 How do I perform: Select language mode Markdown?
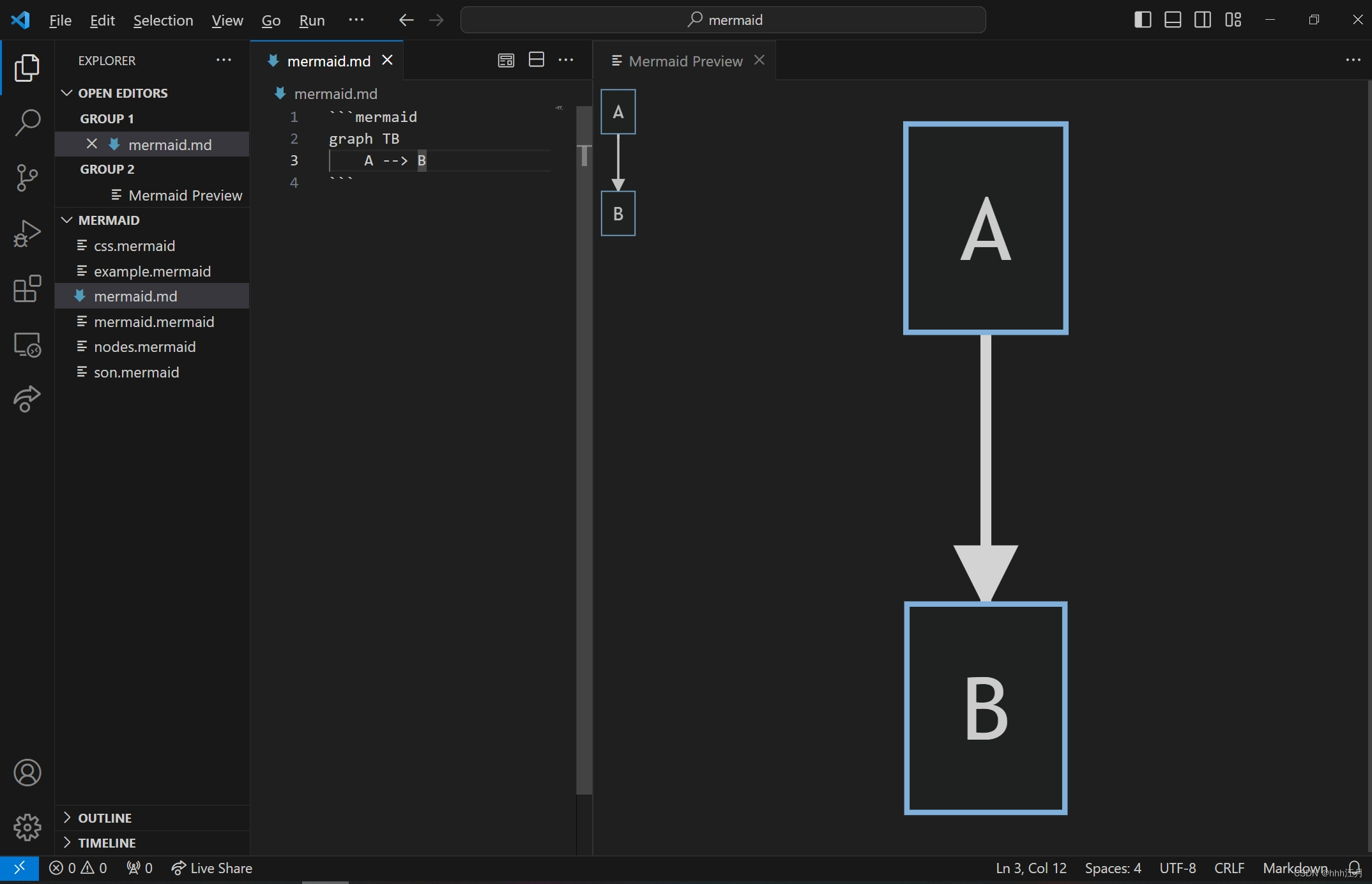(x=1295, y=868)
